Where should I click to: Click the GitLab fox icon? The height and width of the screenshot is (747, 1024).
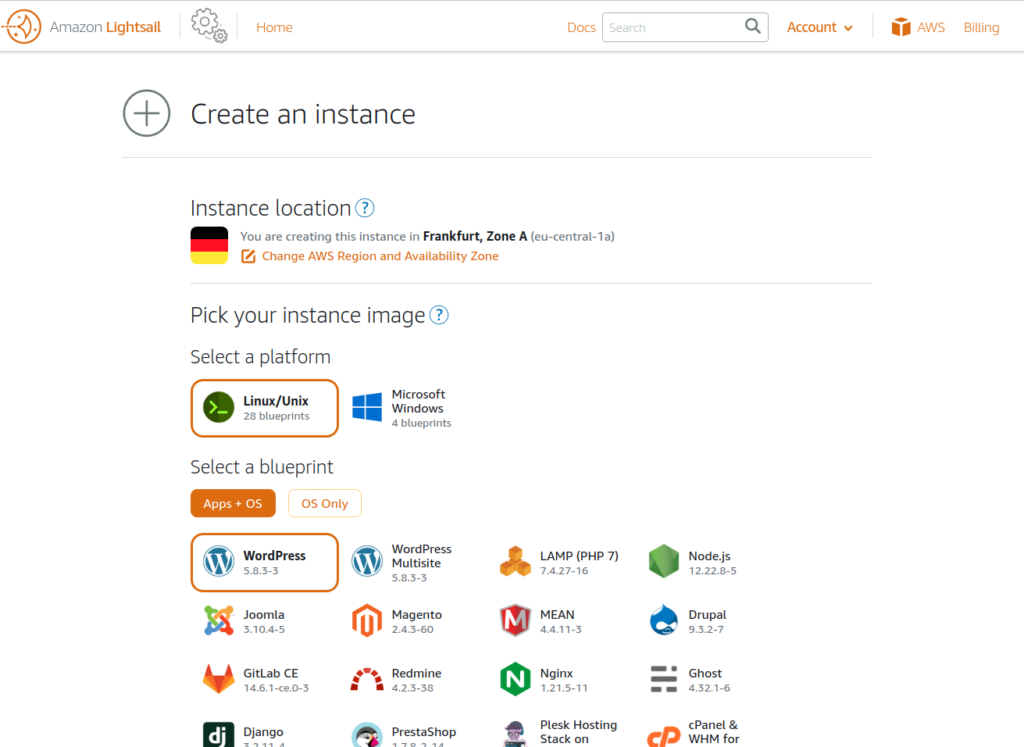(219, 679)
